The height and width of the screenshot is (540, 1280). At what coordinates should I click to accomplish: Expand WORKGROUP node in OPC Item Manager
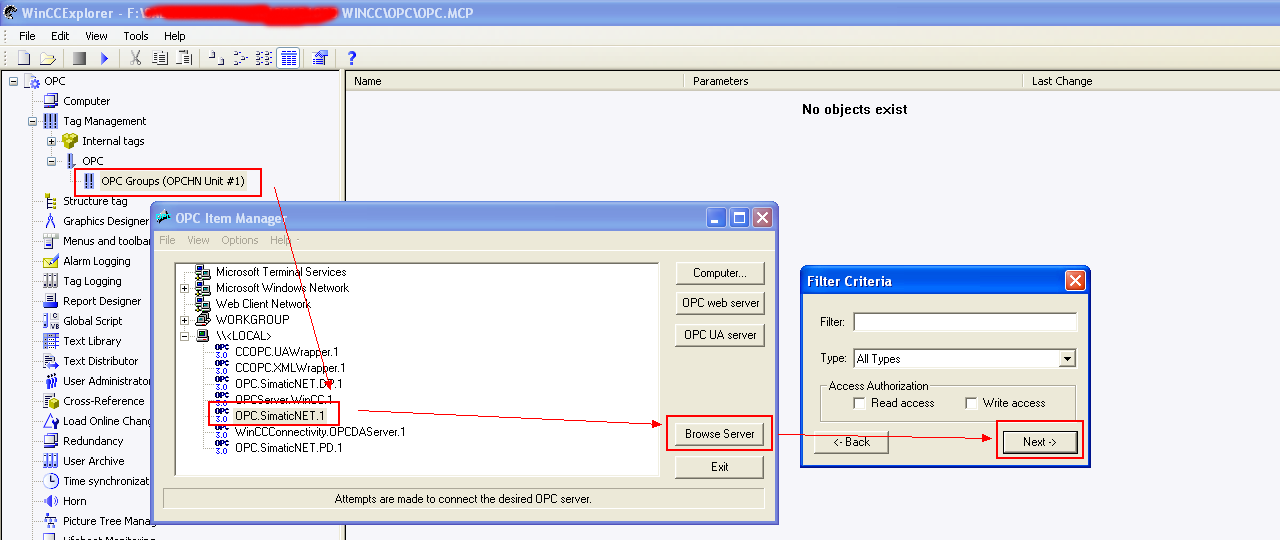tap(184, 320)
